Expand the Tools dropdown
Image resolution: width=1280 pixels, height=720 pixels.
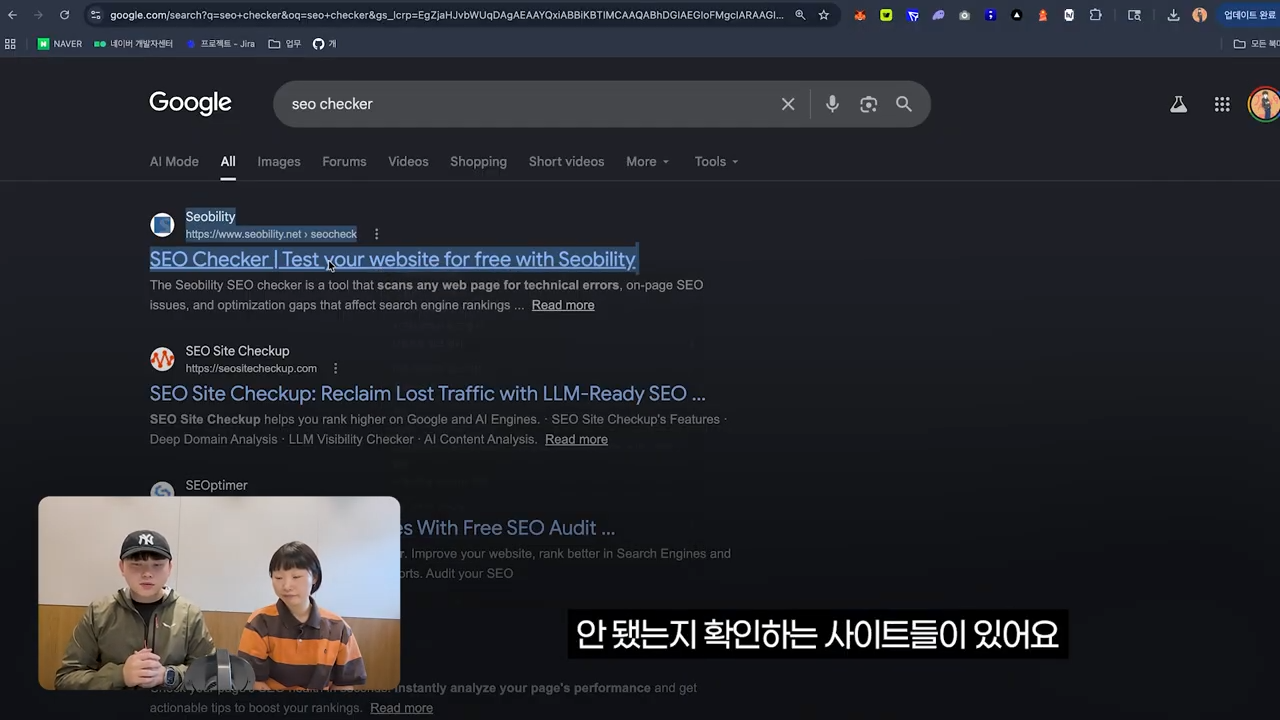click(716, 161)
